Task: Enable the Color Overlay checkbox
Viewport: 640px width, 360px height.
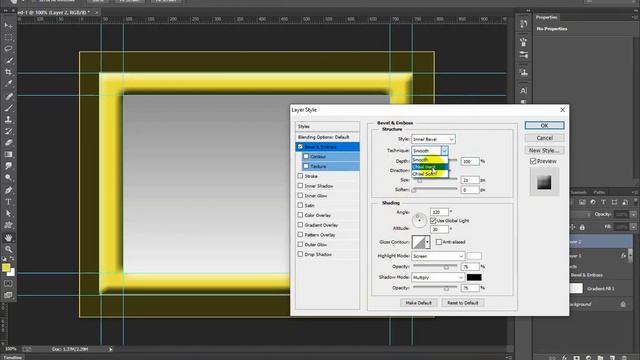Action: click(x=300, y=215)
